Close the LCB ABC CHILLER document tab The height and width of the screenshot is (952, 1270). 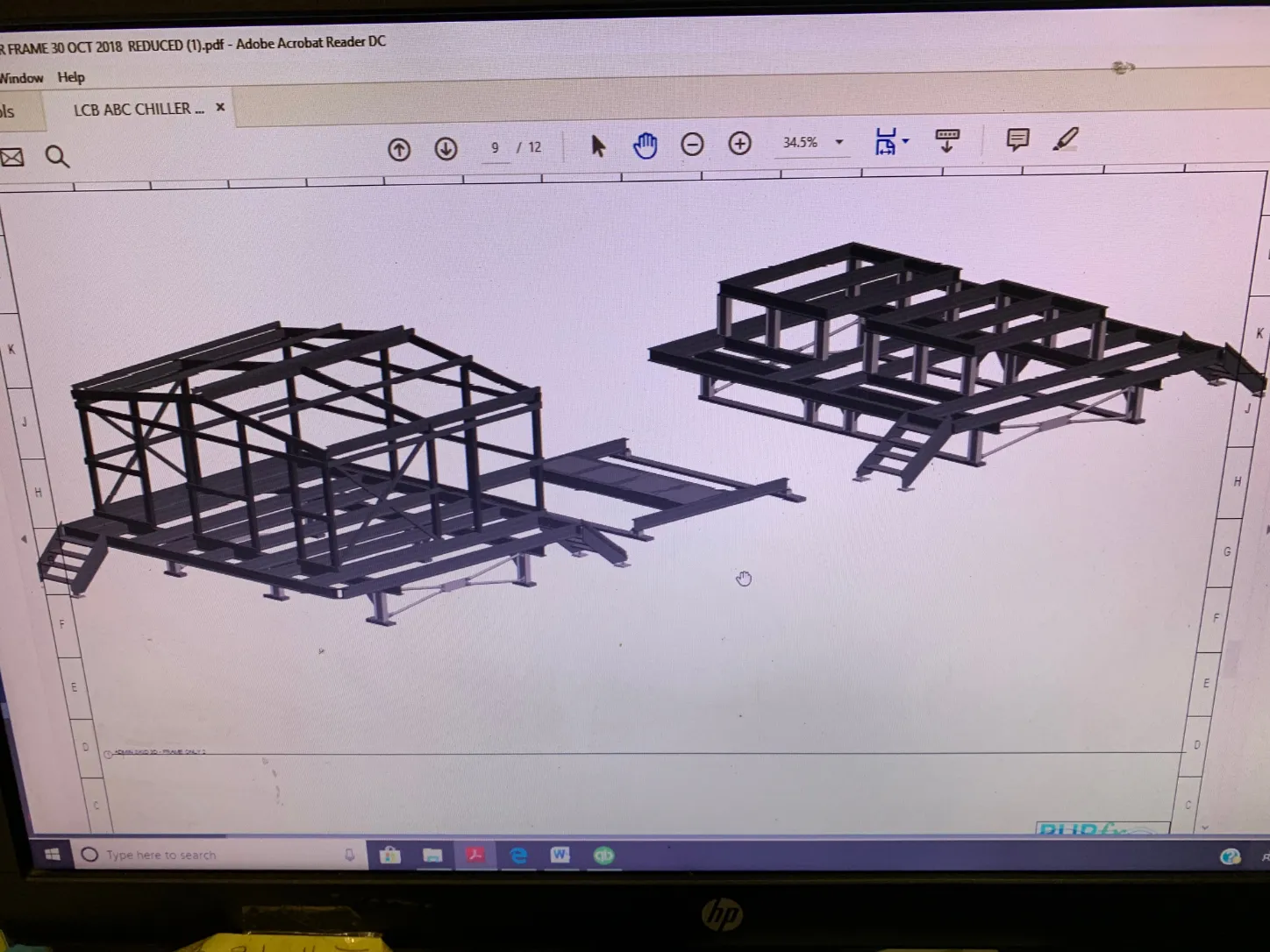[x=220, y=107]
